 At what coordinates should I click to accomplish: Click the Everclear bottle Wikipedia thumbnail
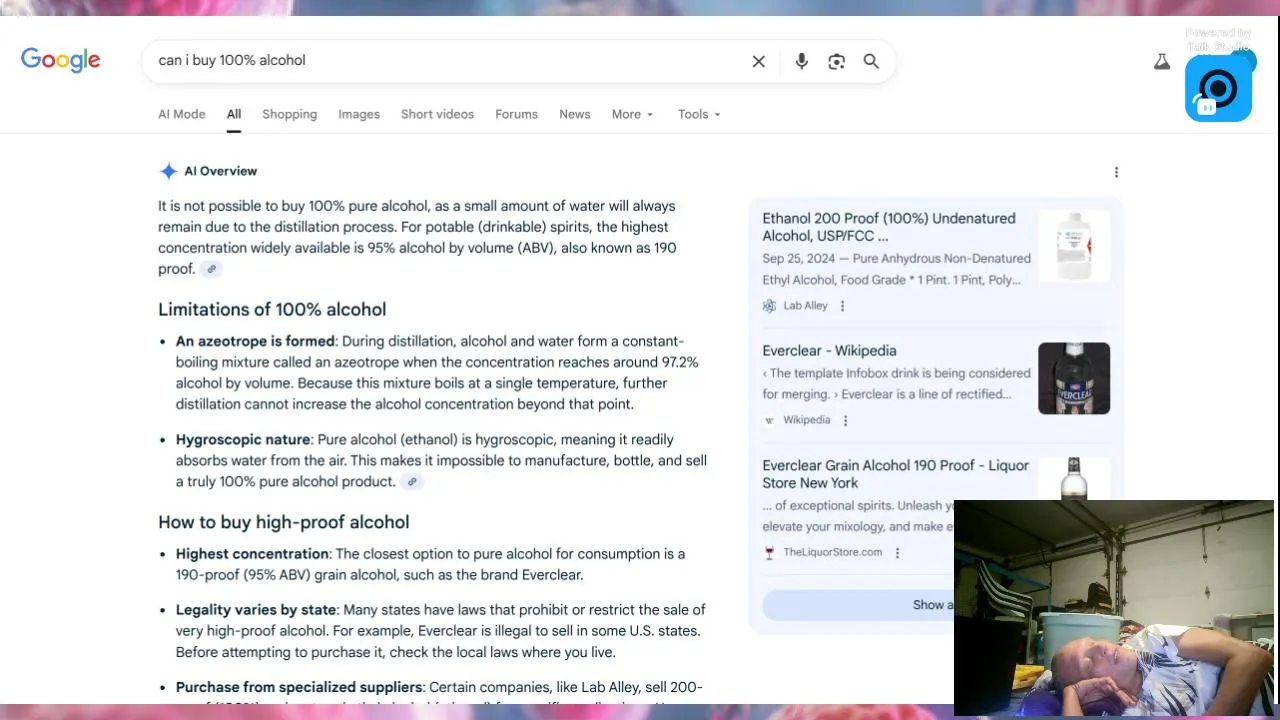[x=1074, y=378]
